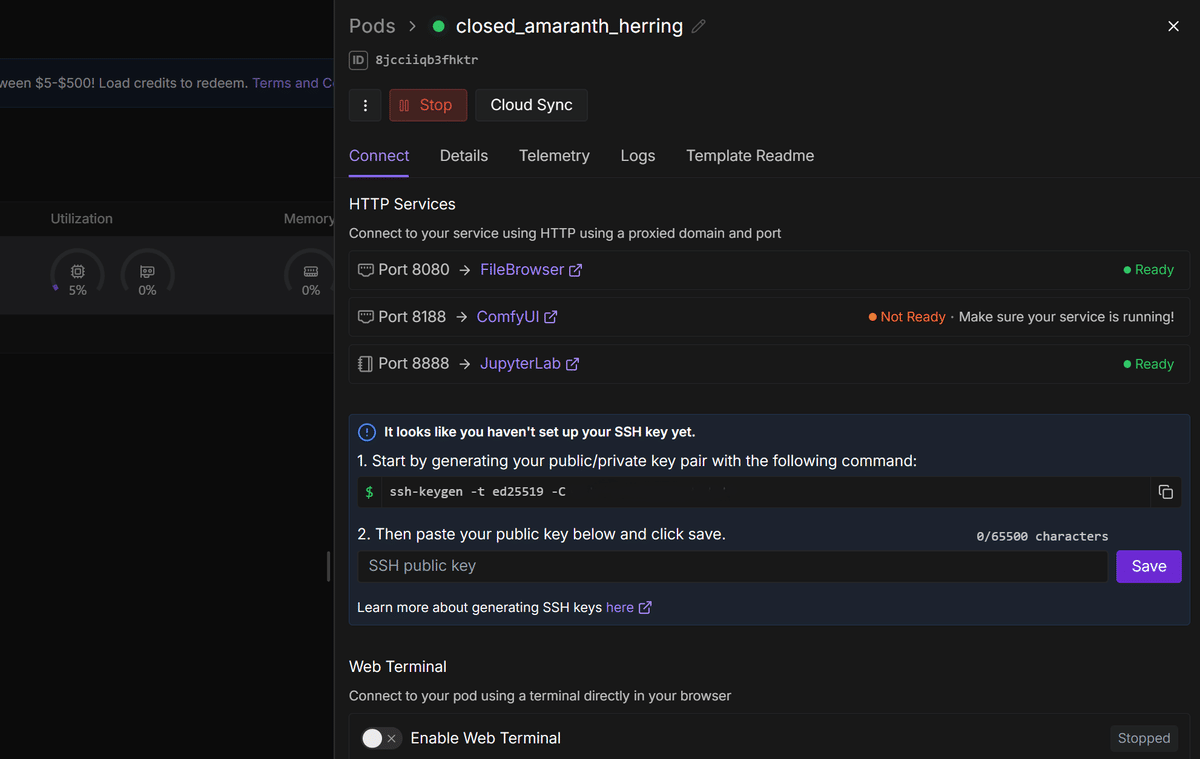This screenshot has height=759, width=1200.
Task: Click the SSH public key input field
Action: click(732, 566)
